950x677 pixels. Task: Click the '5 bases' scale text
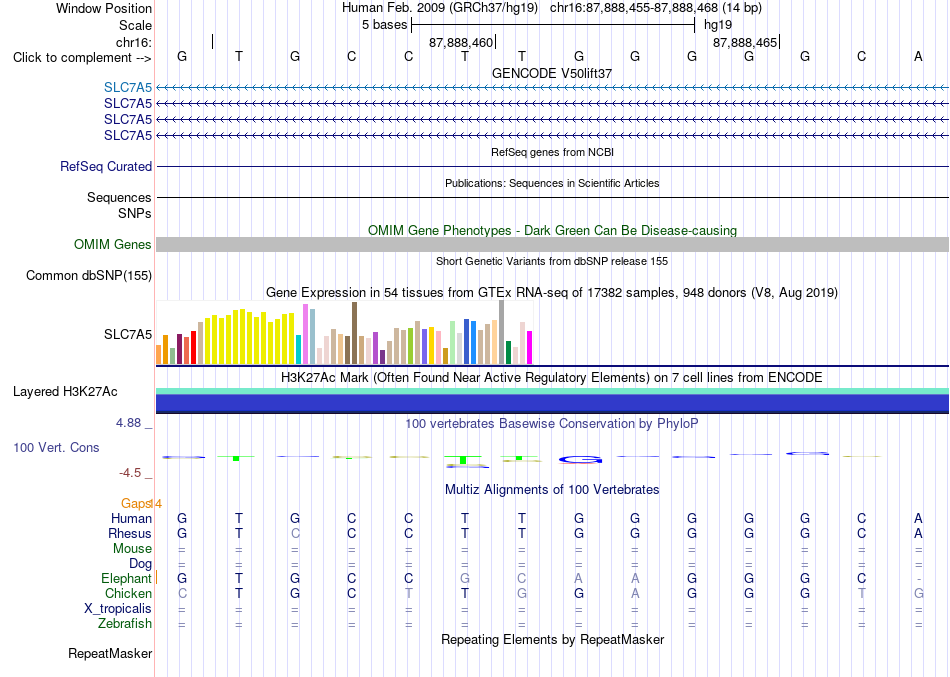pos(385,25)
